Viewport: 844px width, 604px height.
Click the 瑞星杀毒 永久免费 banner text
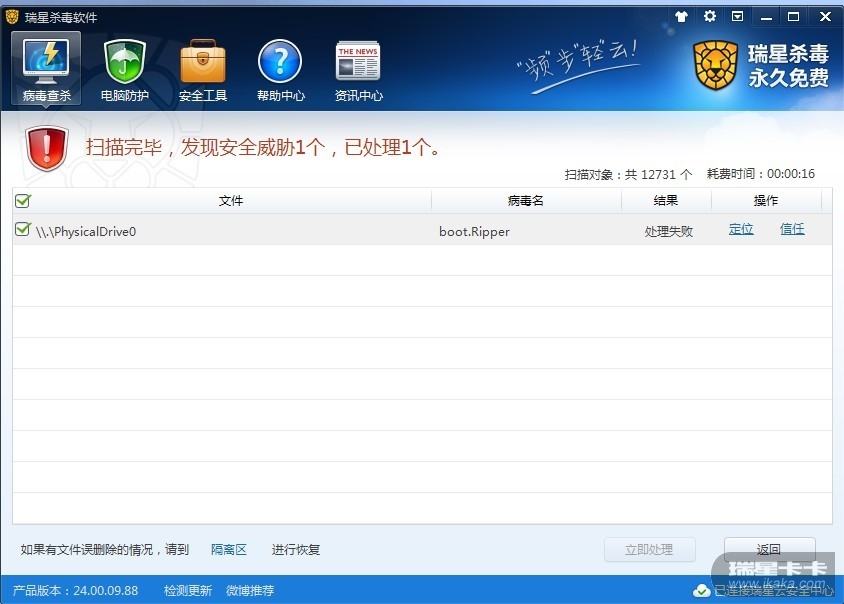coord(789,66)
